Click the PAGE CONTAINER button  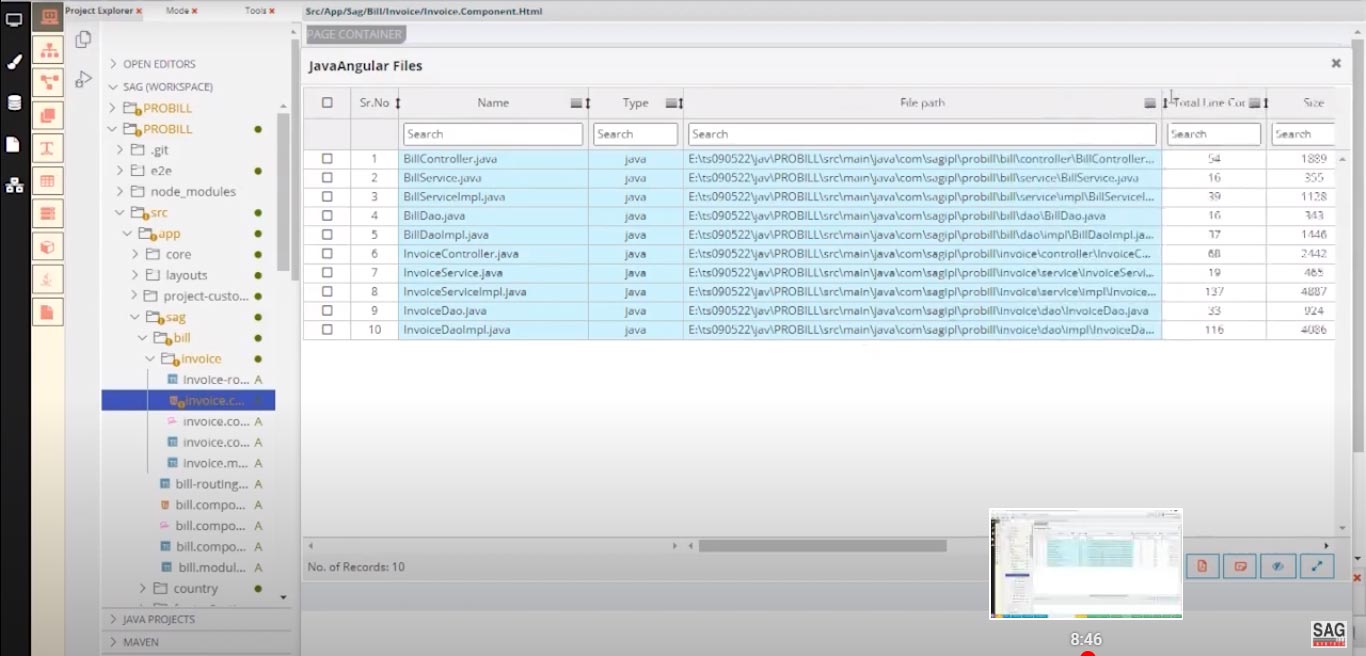pyautogui.click(x=354, y=34)
